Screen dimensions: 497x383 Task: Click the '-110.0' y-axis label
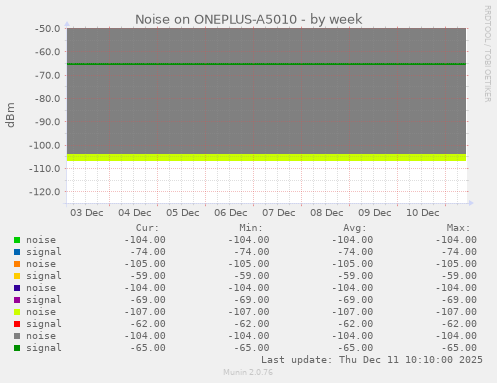coord(45,169)
